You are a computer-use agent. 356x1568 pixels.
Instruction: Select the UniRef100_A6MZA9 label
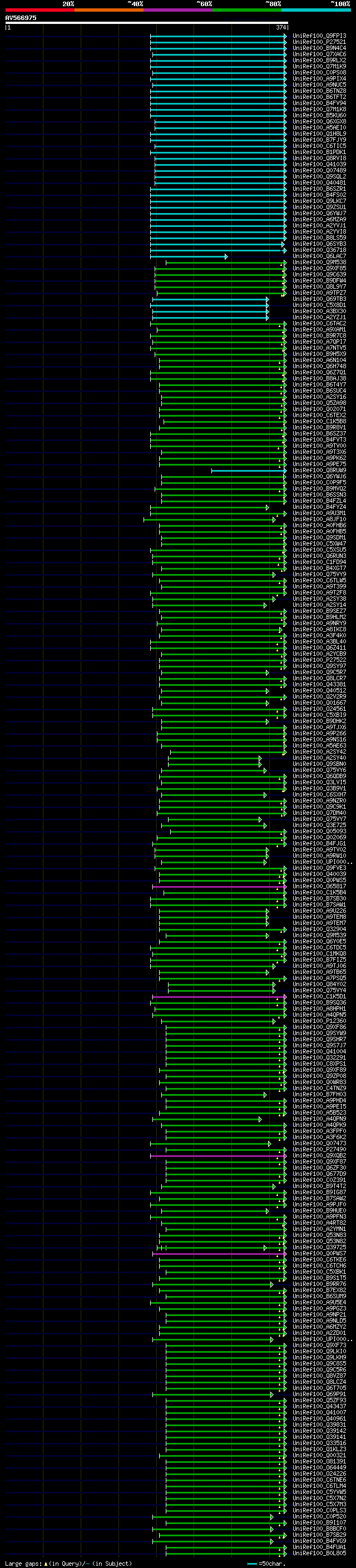[x=319, y=220]
